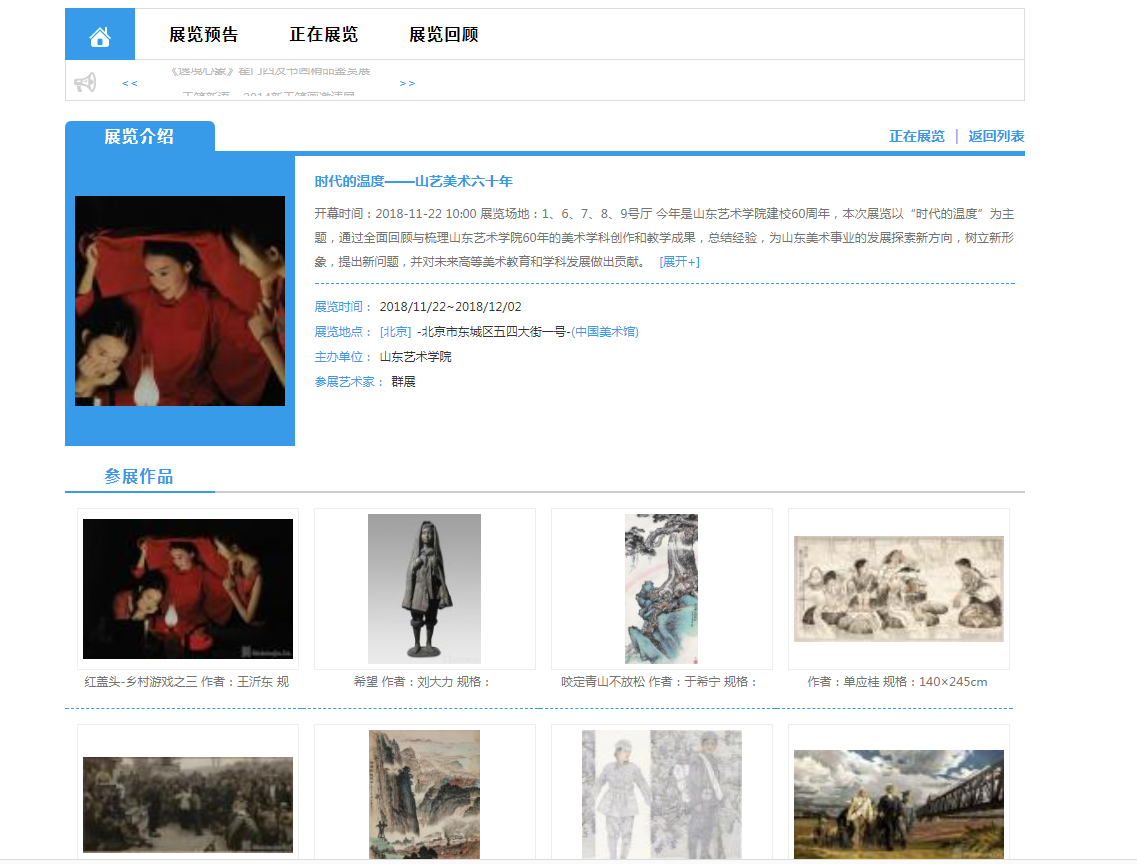Click the 返回列表 link
The height and width of the screenshot is (864, 1137).
click(x=995, y=136)
